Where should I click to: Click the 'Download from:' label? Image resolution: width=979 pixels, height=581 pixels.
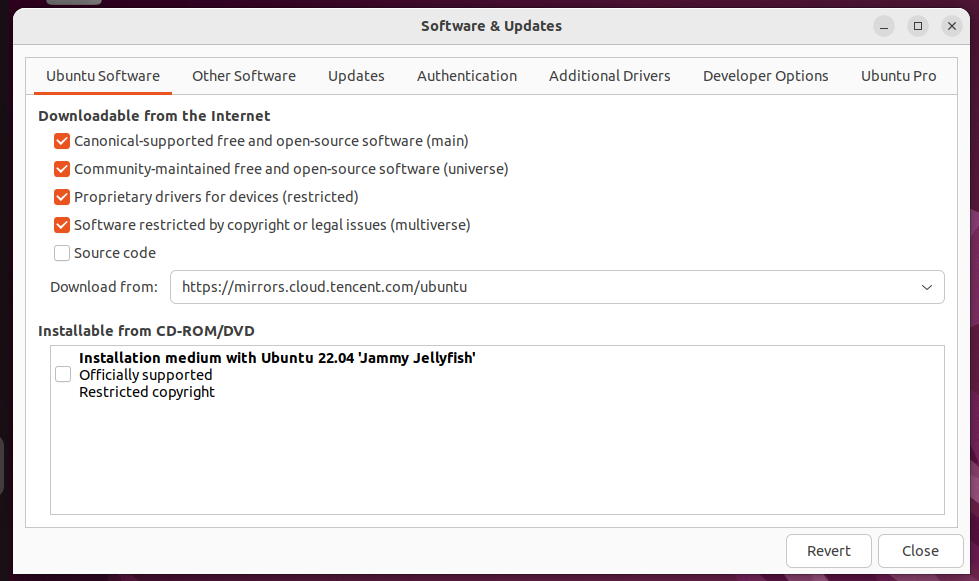click(x=104, y=287)
